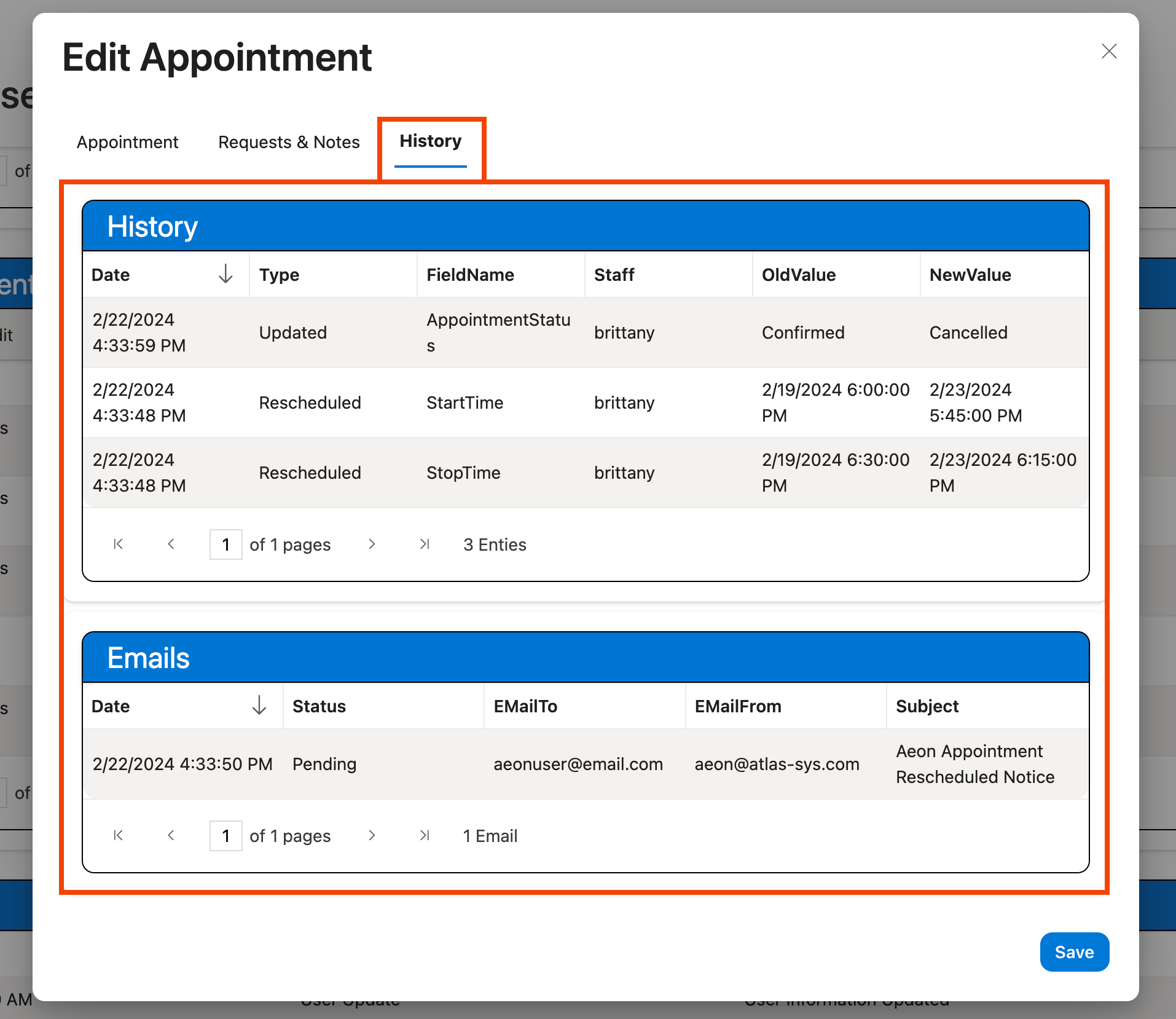1176x1019 pixels.
Task: Go to previous History page
Action: pos(171,544)
